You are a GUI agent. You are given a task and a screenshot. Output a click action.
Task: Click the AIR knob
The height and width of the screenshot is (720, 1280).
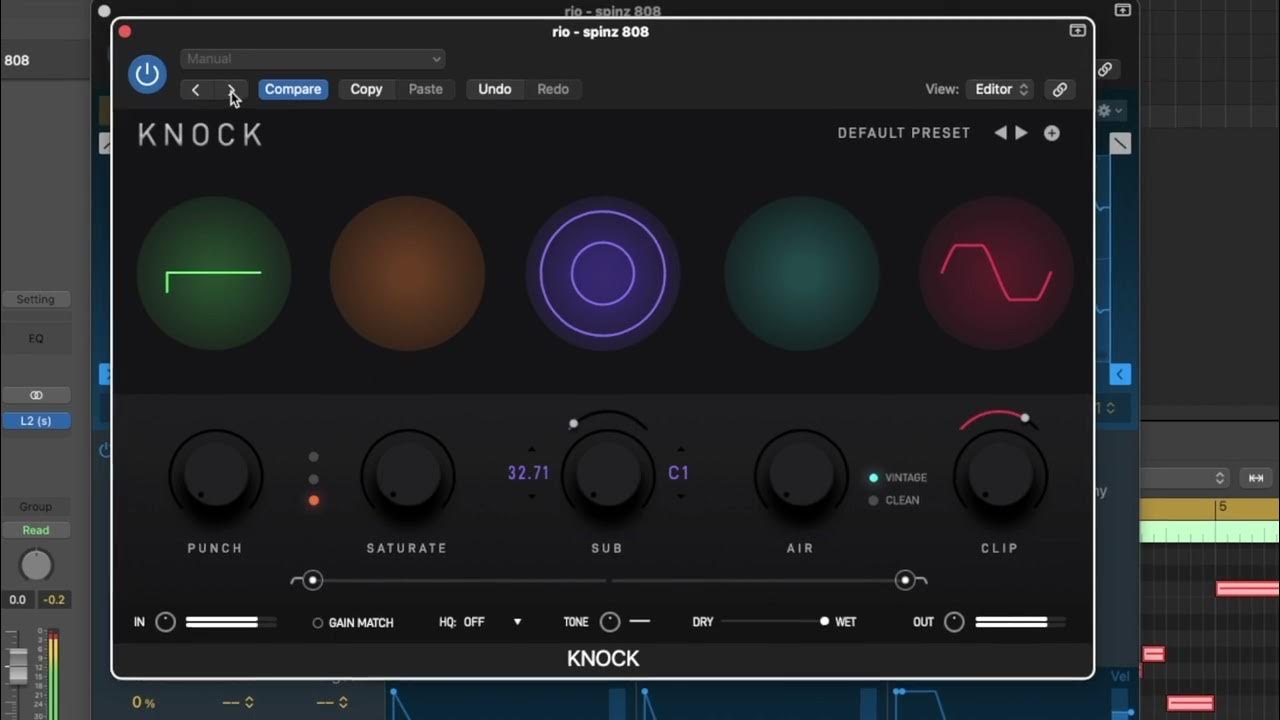[x=800, y=475]
